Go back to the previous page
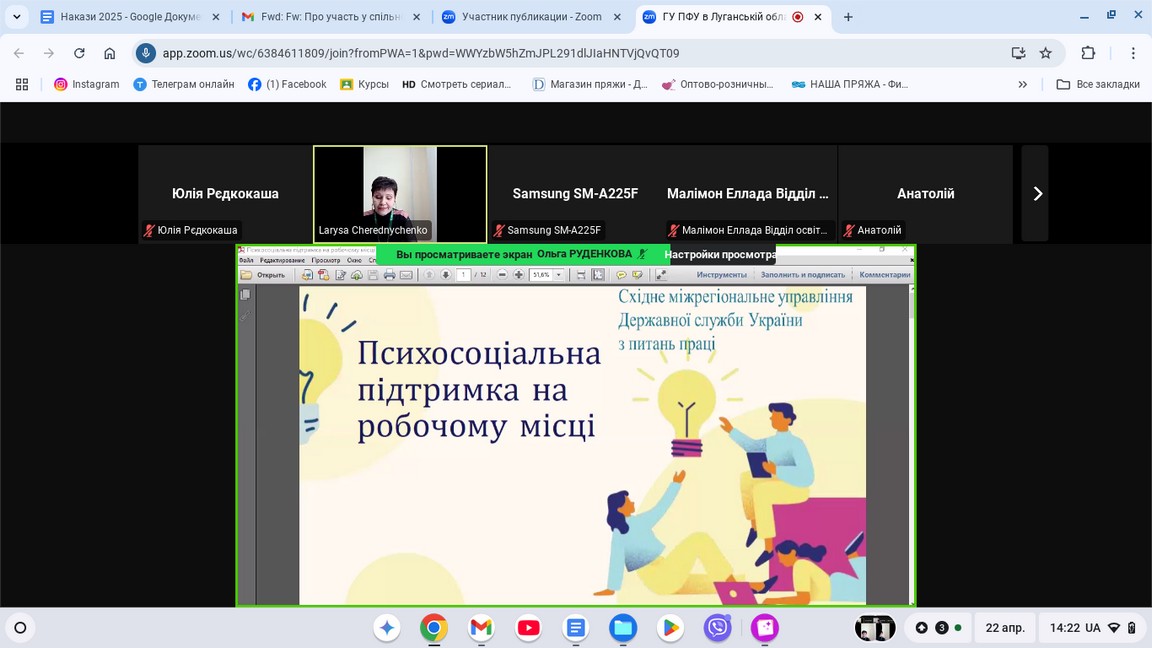 [x=19, y=53]
